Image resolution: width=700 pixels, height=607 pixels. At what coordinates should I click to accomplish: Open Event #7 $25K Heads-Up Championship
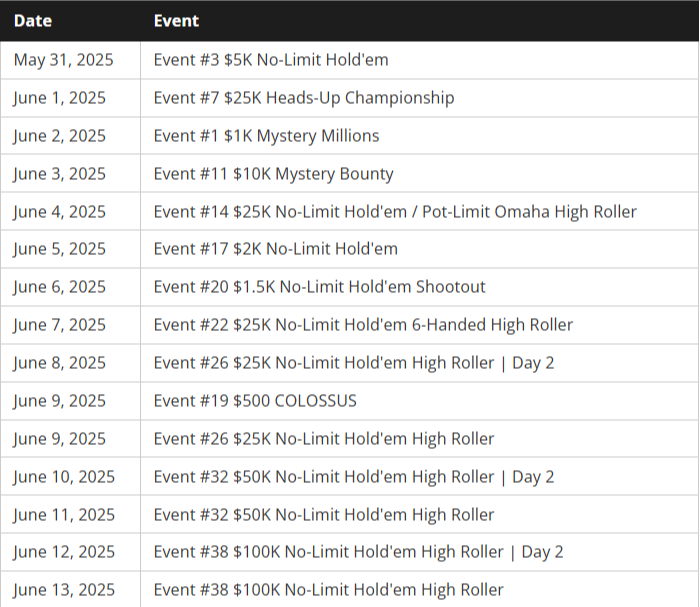tap(303, 98)
